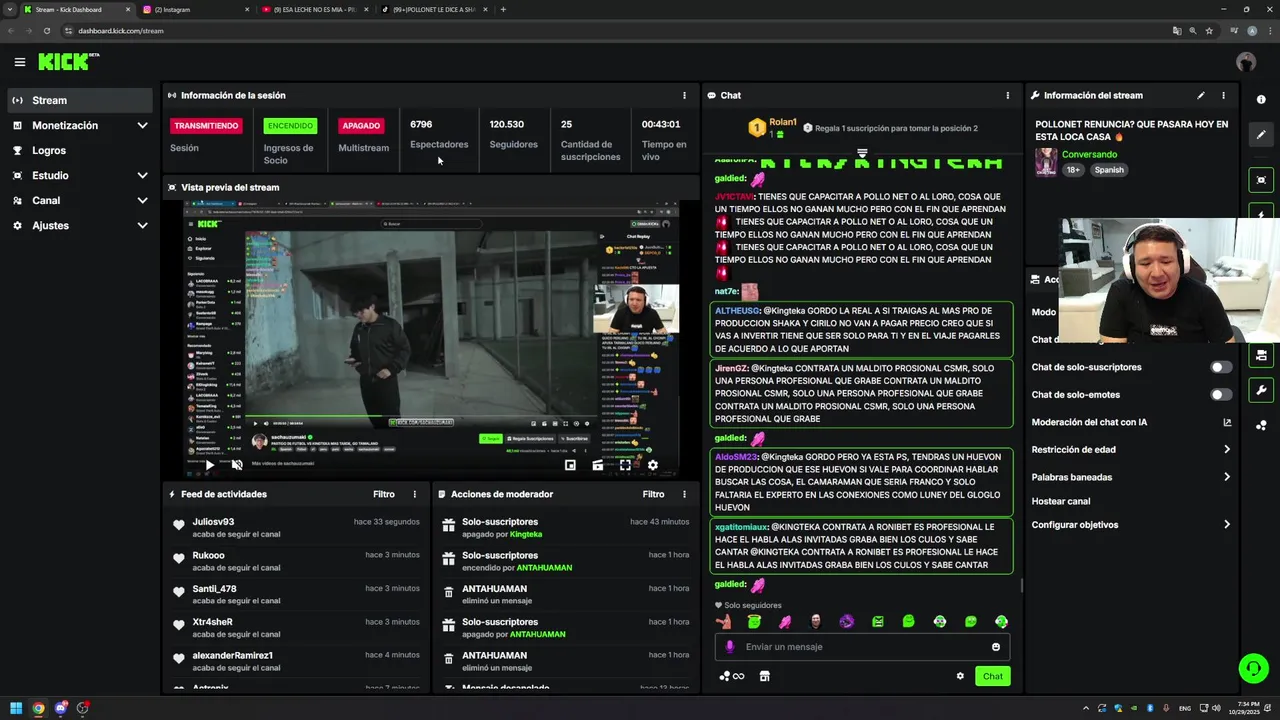Click Hostear canal option
Image resolution: width=1280 pixels, height=720 pixels.
(1061, 501)
